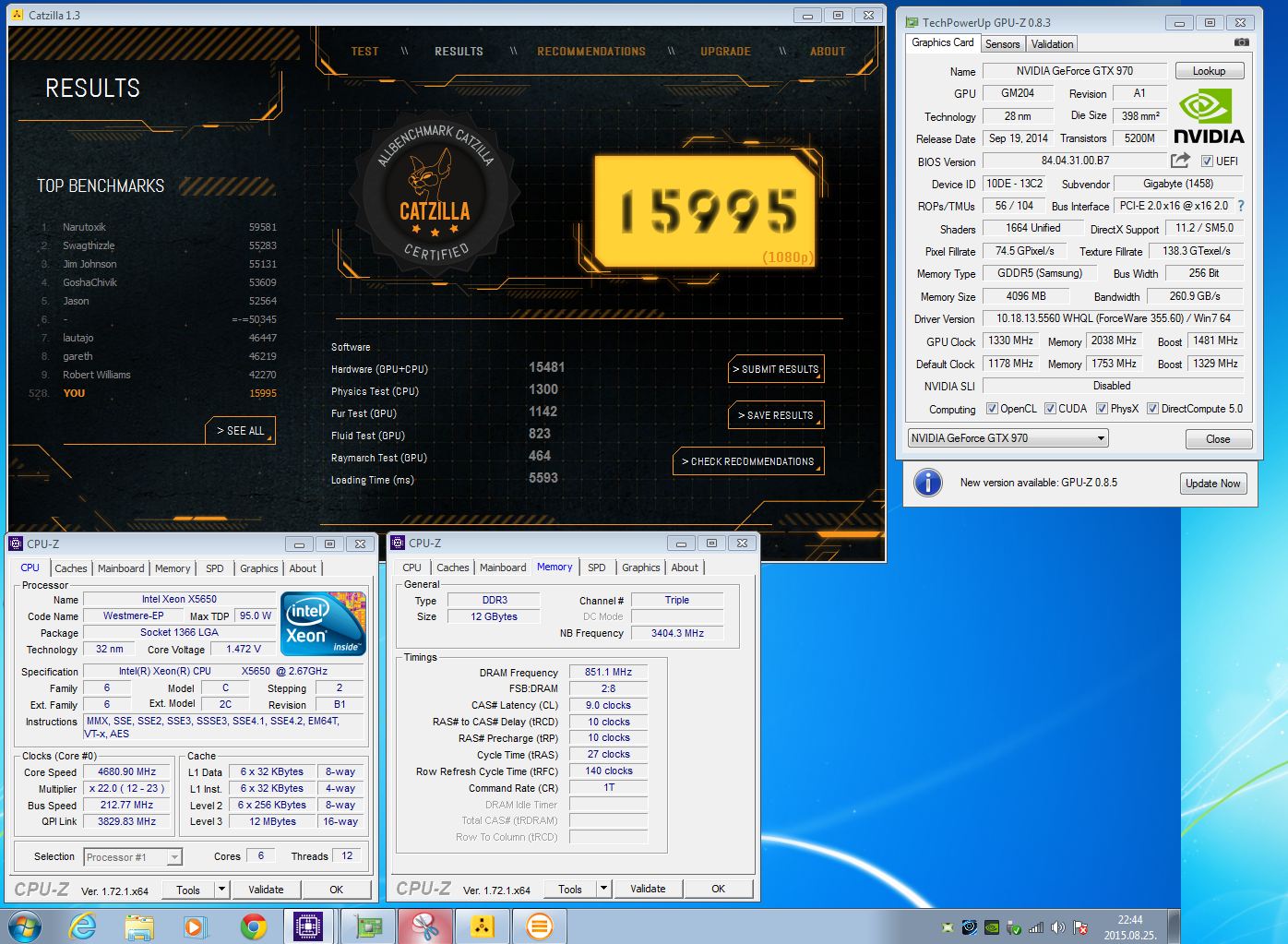Toggle the CUDA checkbox in GPU-Z

tap(1049, 409)
